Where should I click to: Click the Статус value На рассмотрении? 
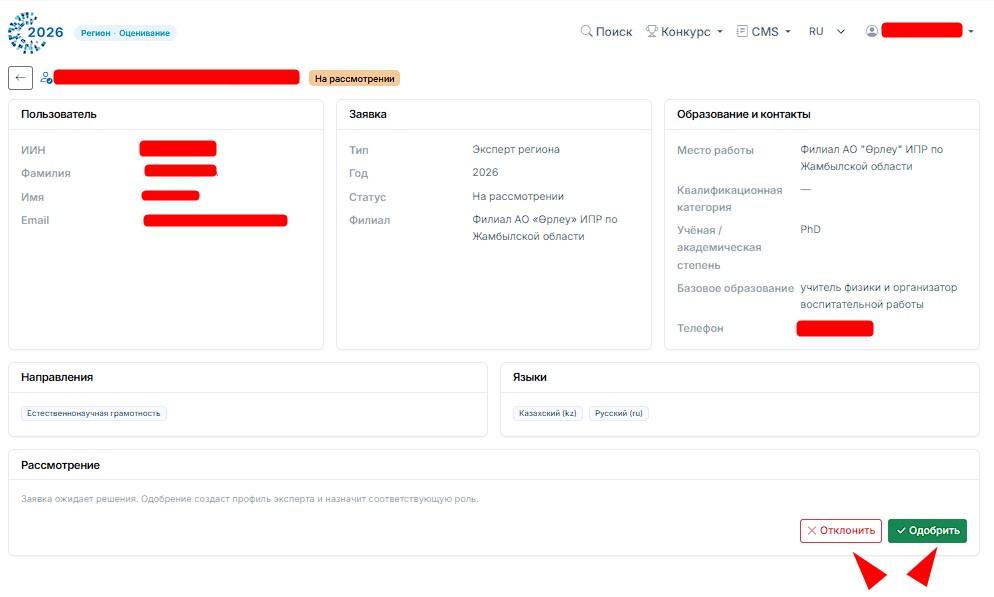[518, 196]
